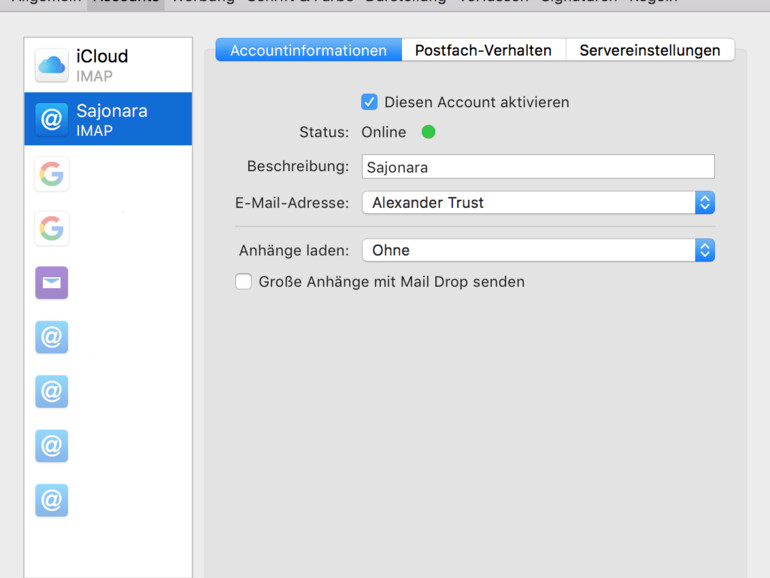This screenshot has height=578, width=770.
Task: Select the iCloud cloud account icon
Action: [52, 65]
